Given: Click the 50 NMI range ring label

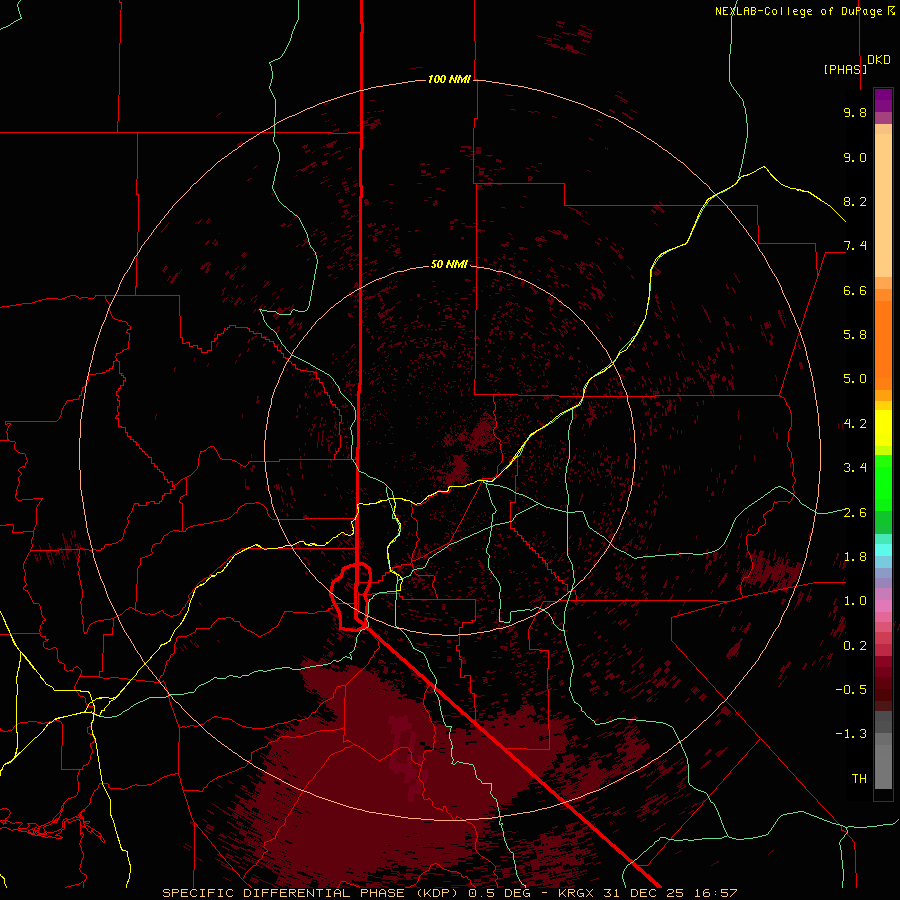Looking at the screenshot, I should (x=449, y=264).
